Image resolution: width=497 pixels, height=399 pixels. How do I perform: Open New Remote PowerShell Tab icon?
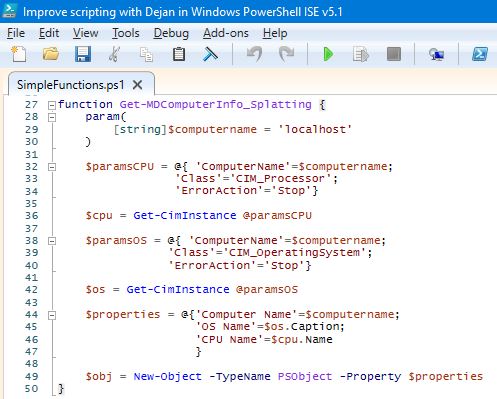436,54
